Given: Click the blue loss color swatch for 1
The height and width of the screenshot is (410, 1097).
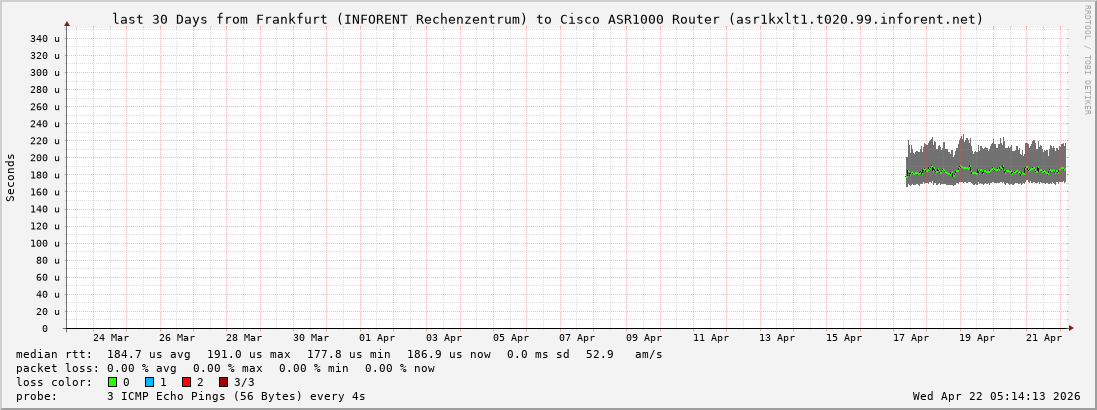Looking at the screenshot, I should pyautogui.click(x=149, y=382).
